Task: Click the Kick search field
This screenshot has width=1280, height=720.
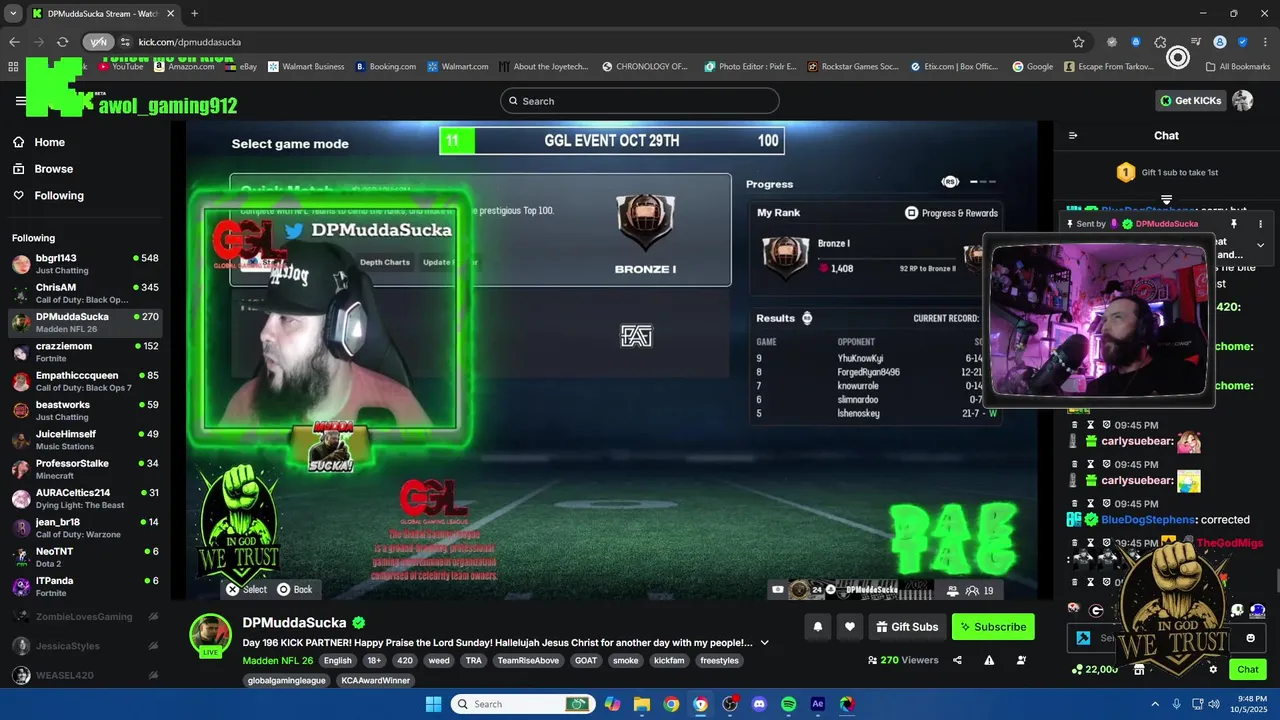Action: pyautogui.click(x=640, y=101)
